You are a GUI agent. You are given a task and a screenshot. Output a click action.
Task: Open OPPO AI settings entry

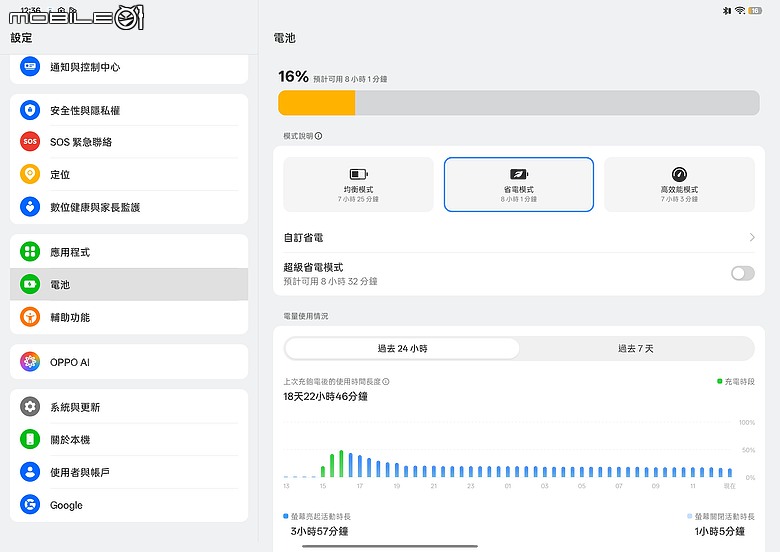[129, 362]
